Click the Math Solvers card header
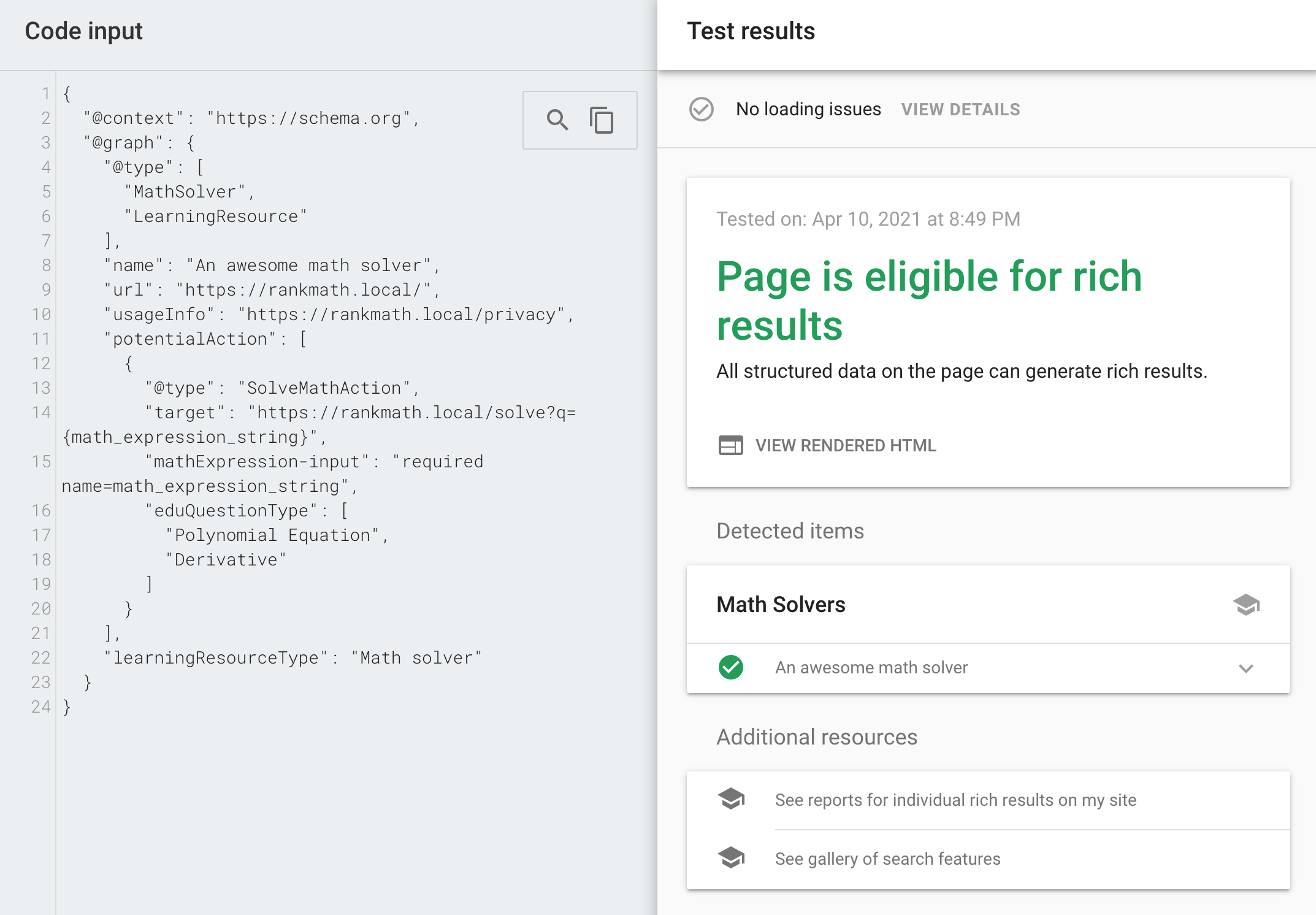This screenshot has height=915, width=1316. pos(781,605)
